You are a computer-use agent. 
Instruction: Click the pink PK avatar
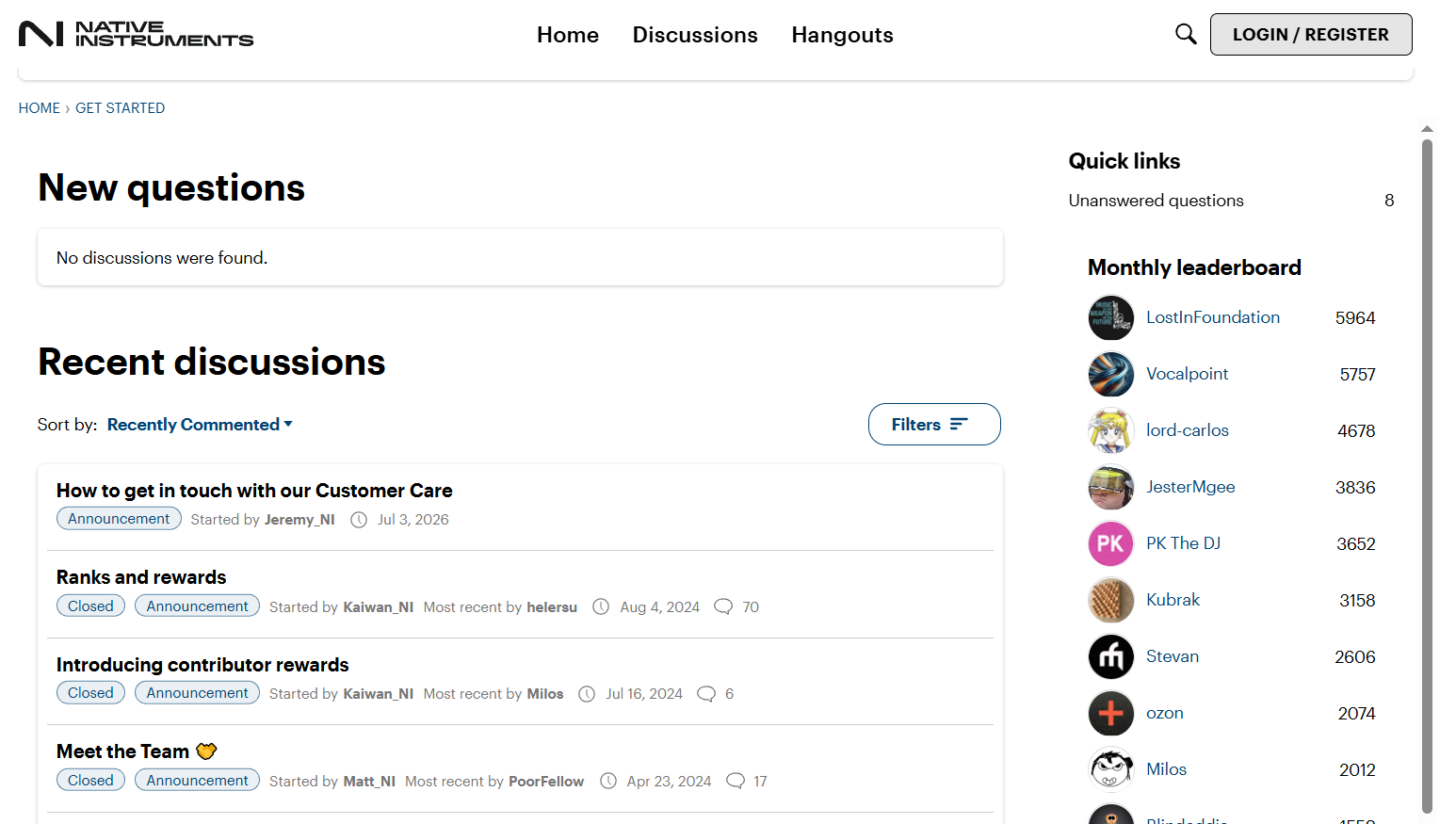point(1111,544)
